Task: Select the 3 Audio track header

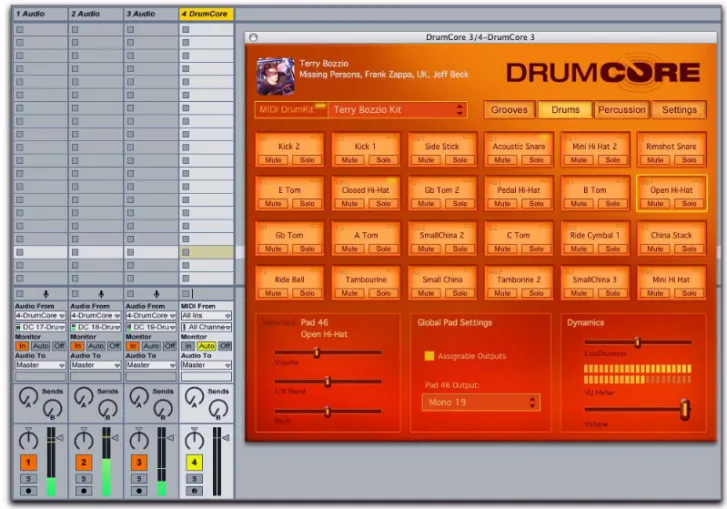Action: pos(151,14)
